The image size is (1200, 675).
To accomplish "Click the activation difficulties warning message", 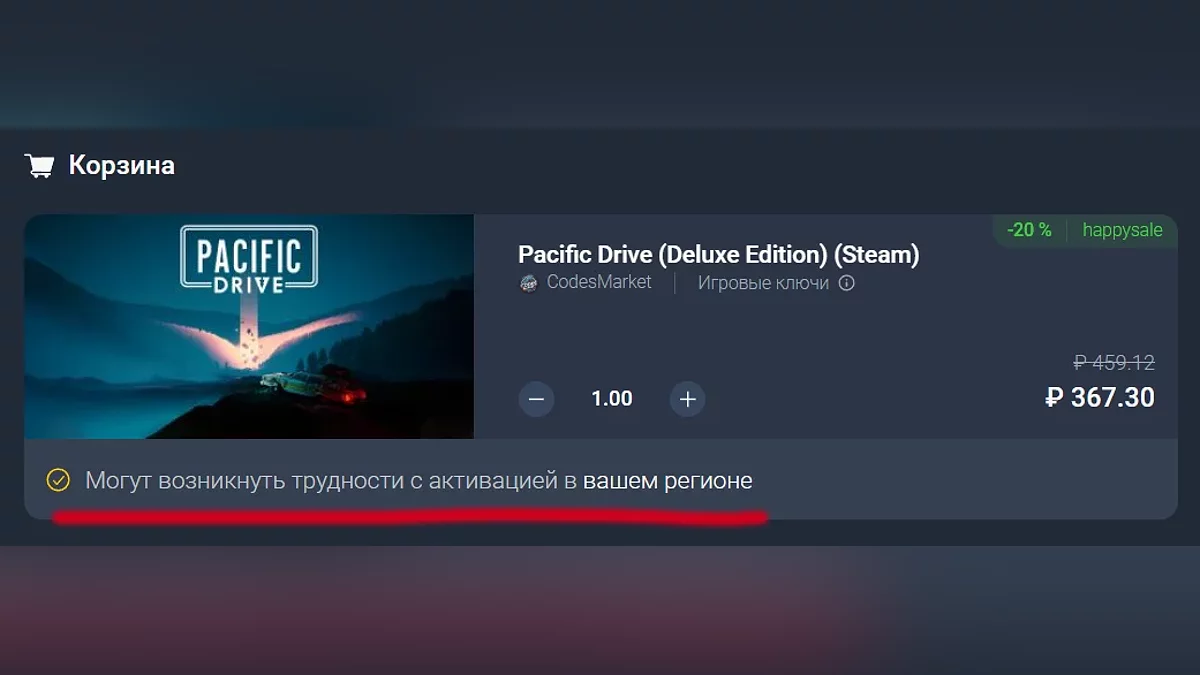I will [419, 481].
